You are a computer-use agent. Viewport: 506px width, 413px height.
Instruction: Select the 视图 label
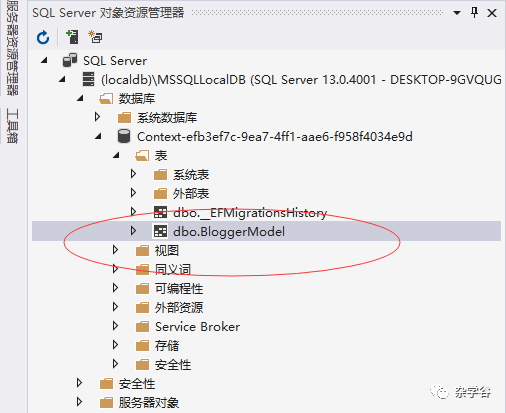tap(167, 251)
